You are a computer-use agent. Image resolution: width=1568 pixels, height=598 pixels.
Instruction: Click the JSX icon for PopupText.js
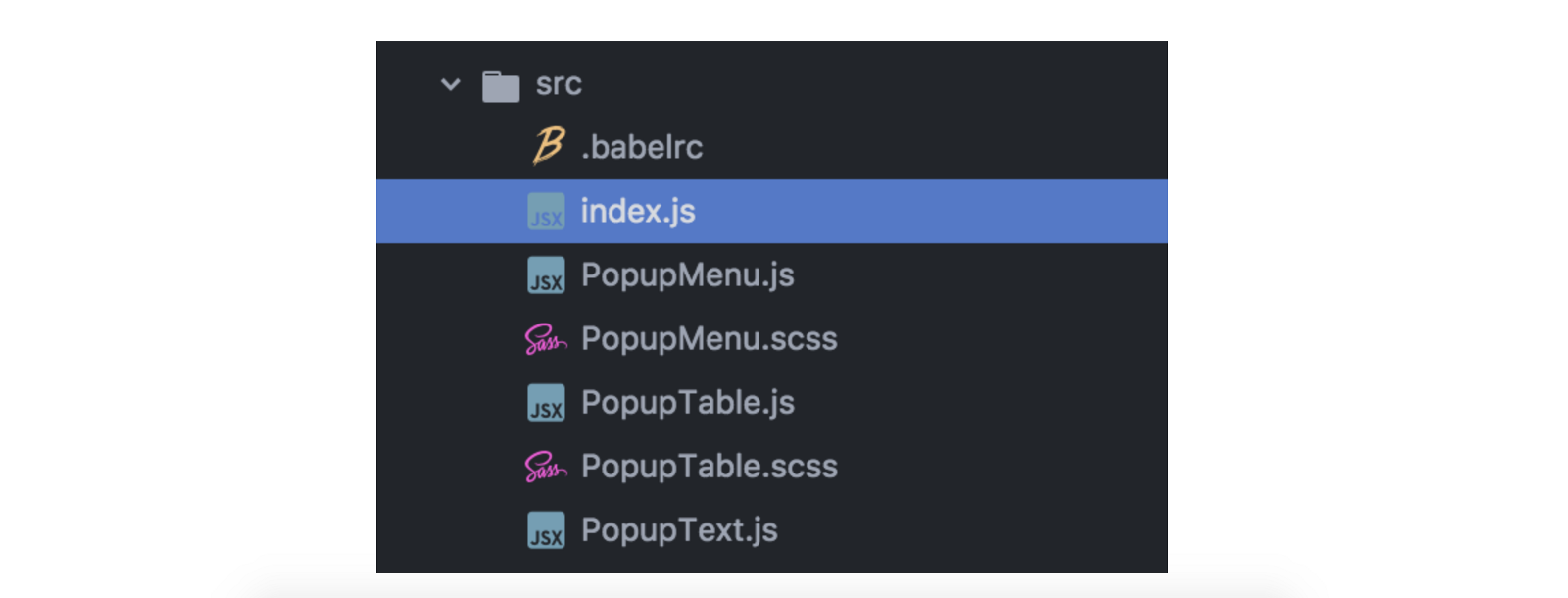pos(546,530)
